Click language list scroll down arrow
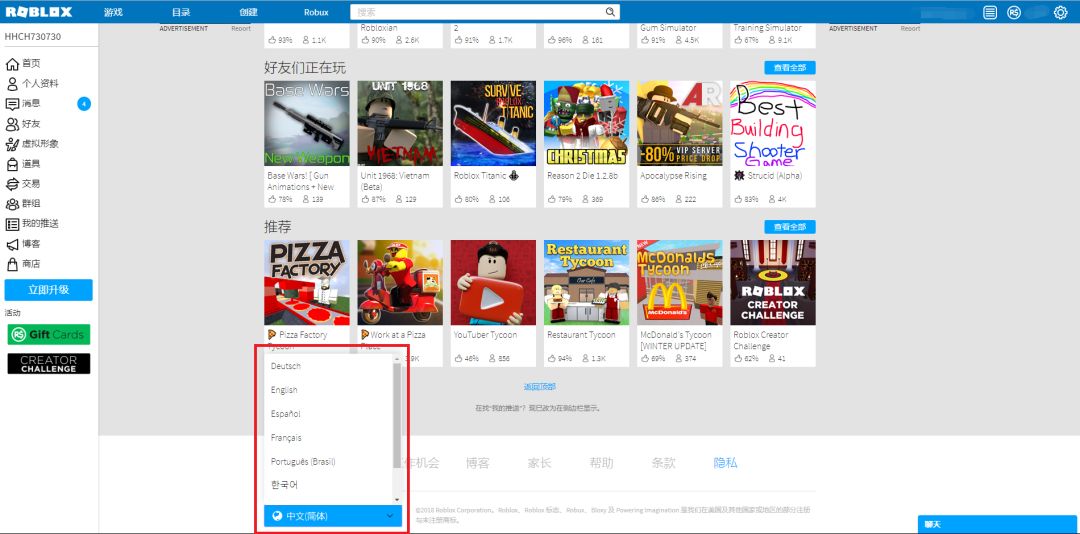 [397, 499]
